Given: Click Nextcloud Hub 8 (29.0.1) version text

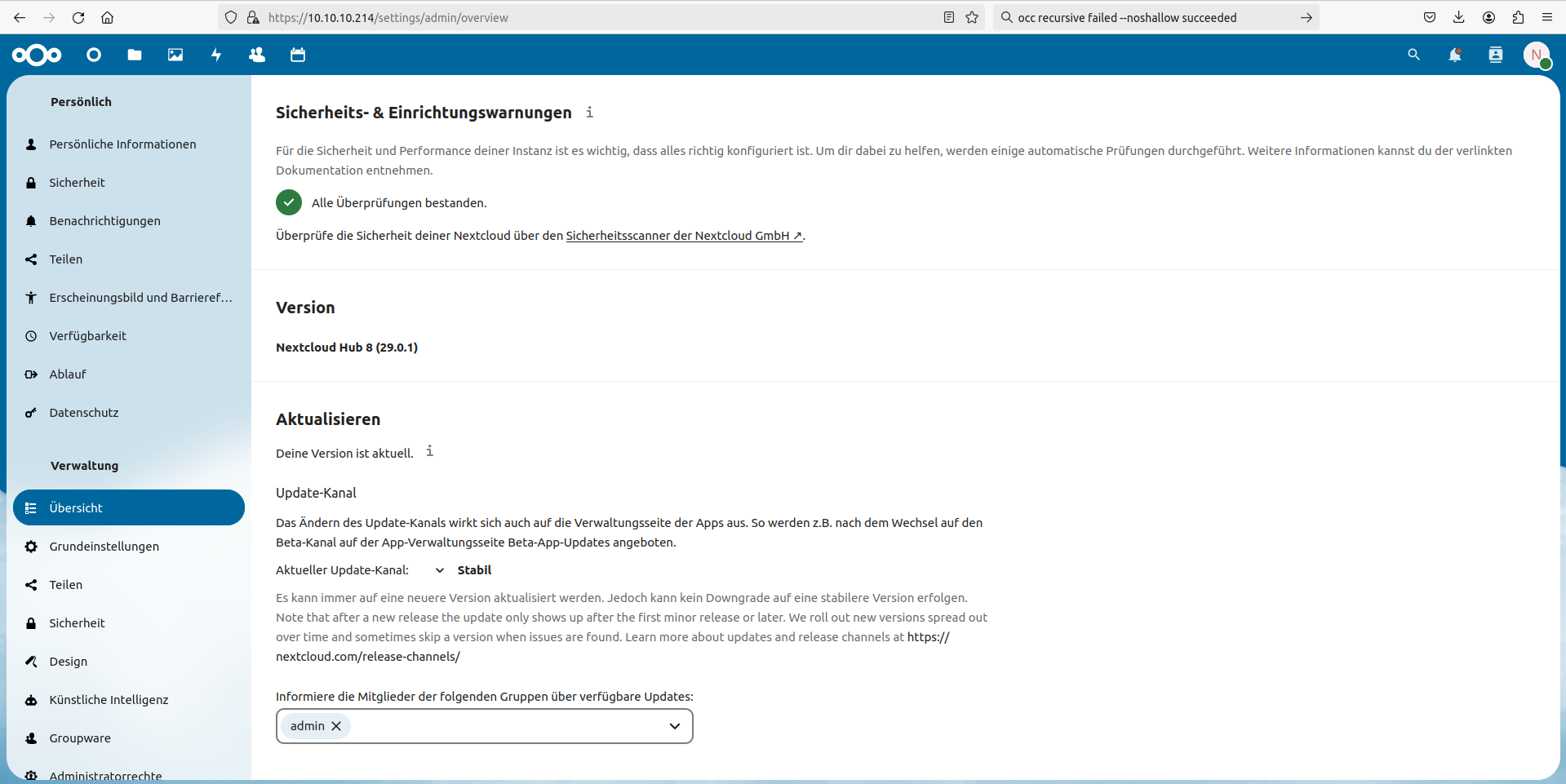Looking at the screenshot, I should pyautogui.click(x=347, y=348).
